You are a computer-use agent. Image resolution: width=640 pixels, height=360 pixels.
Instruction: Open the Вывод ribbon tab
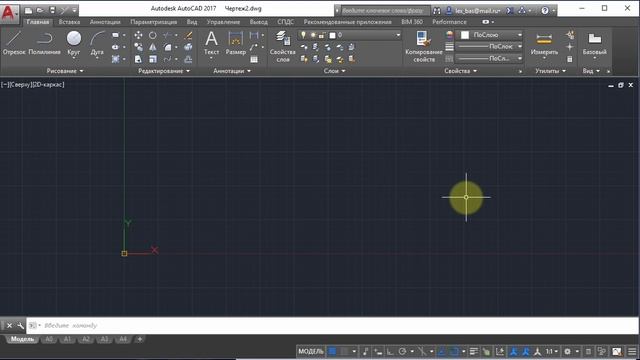click(x=258, y=22)
